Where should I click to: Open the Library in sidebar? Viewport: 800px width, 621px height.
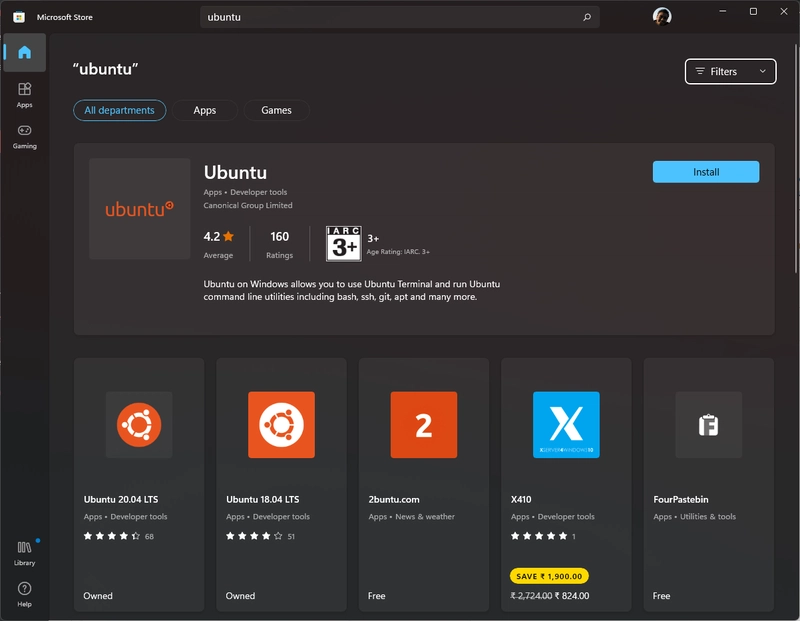point(24,553)
